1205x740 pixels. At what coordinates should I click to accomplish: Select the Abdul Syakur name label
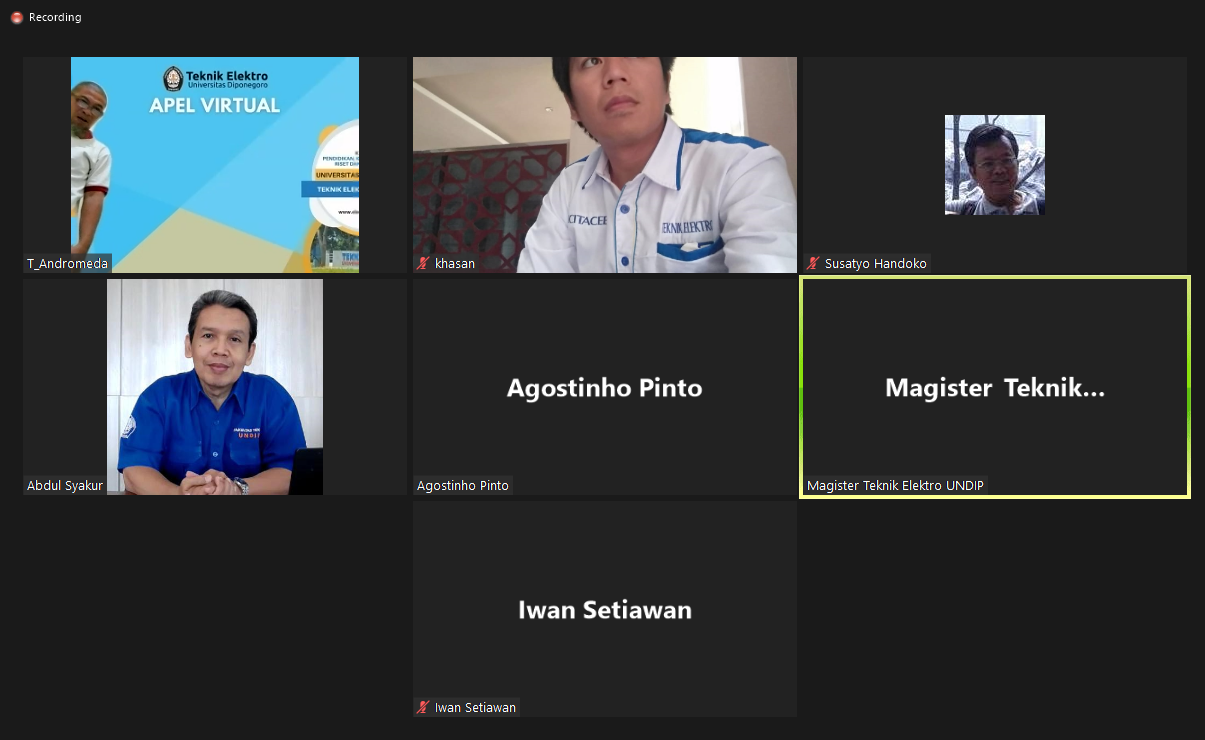tap(65, 486)
